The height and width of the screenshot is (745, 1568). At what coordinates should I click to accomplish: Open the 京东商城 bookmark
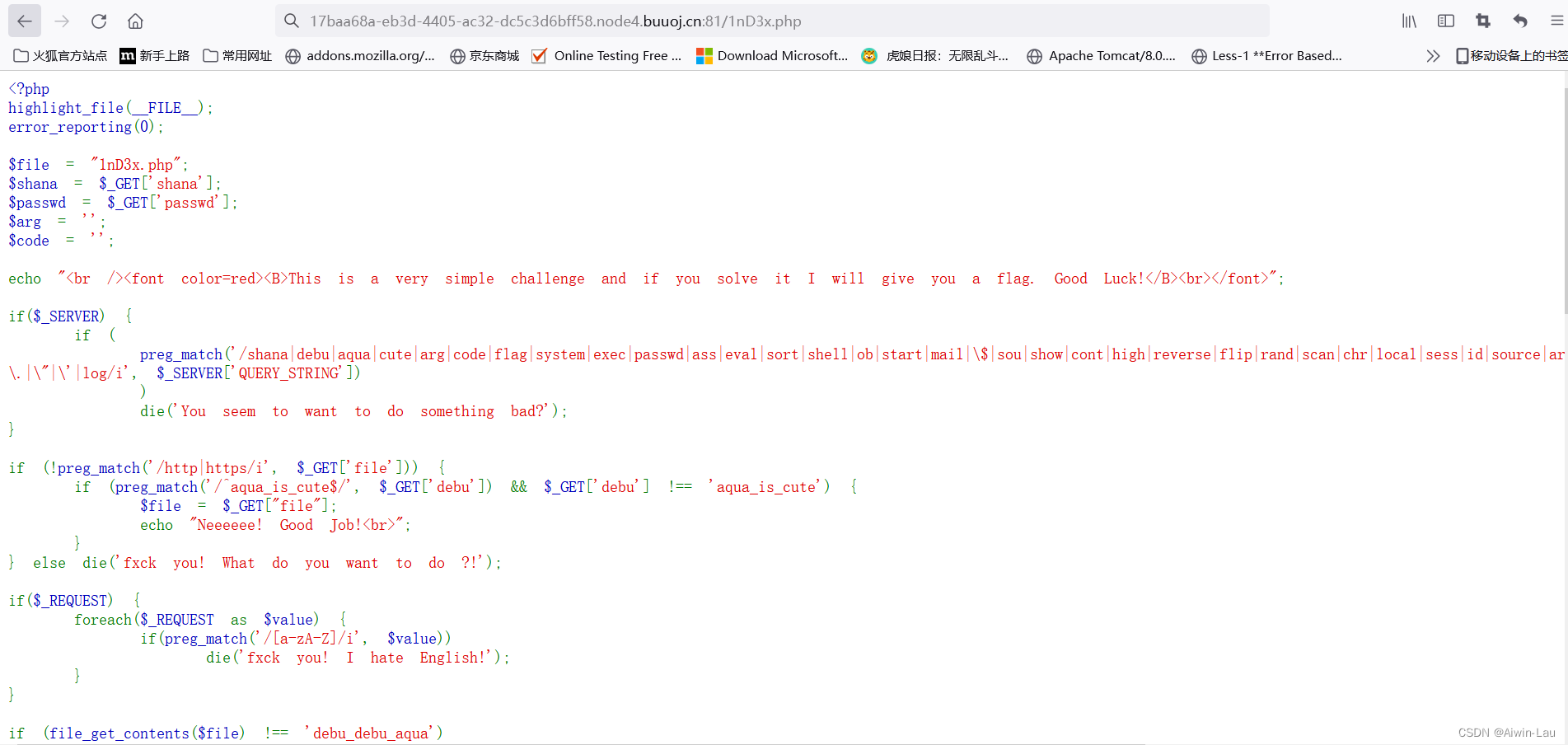point(484,56)
